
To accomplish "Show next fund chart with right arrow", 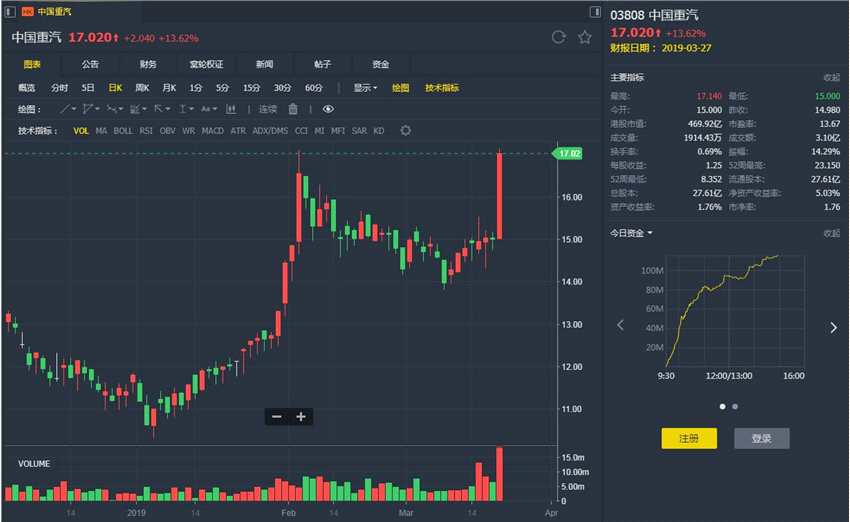I will coord(834,327).
